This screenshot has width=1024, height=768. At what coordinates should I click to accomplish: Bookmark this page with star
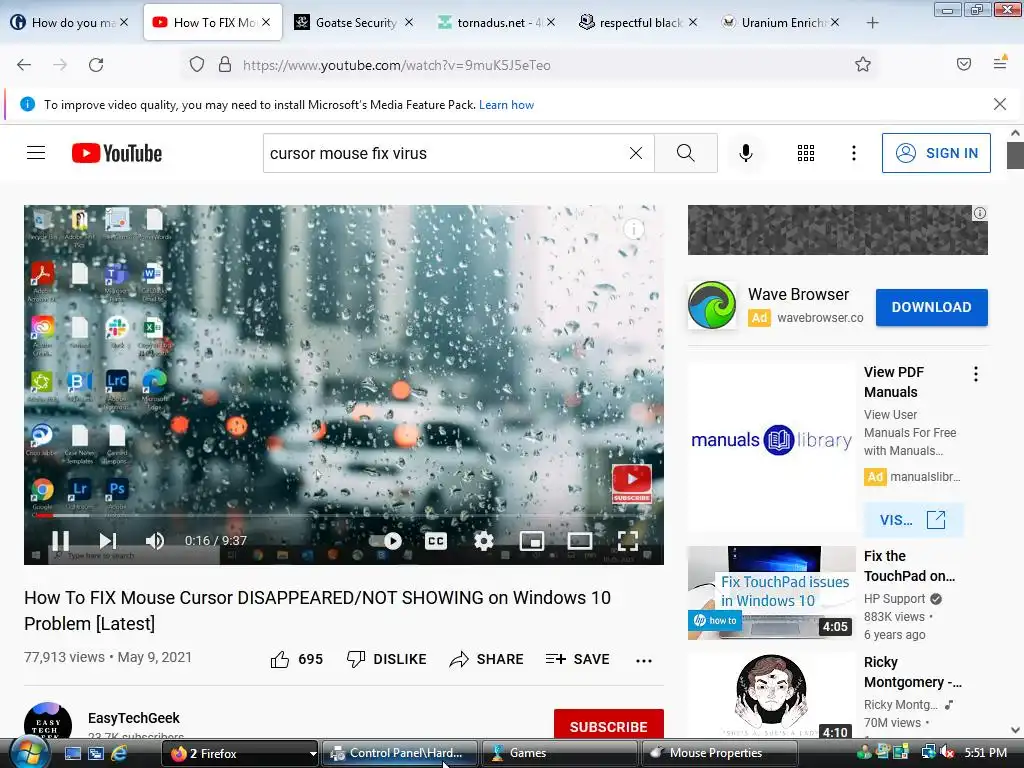863,64
